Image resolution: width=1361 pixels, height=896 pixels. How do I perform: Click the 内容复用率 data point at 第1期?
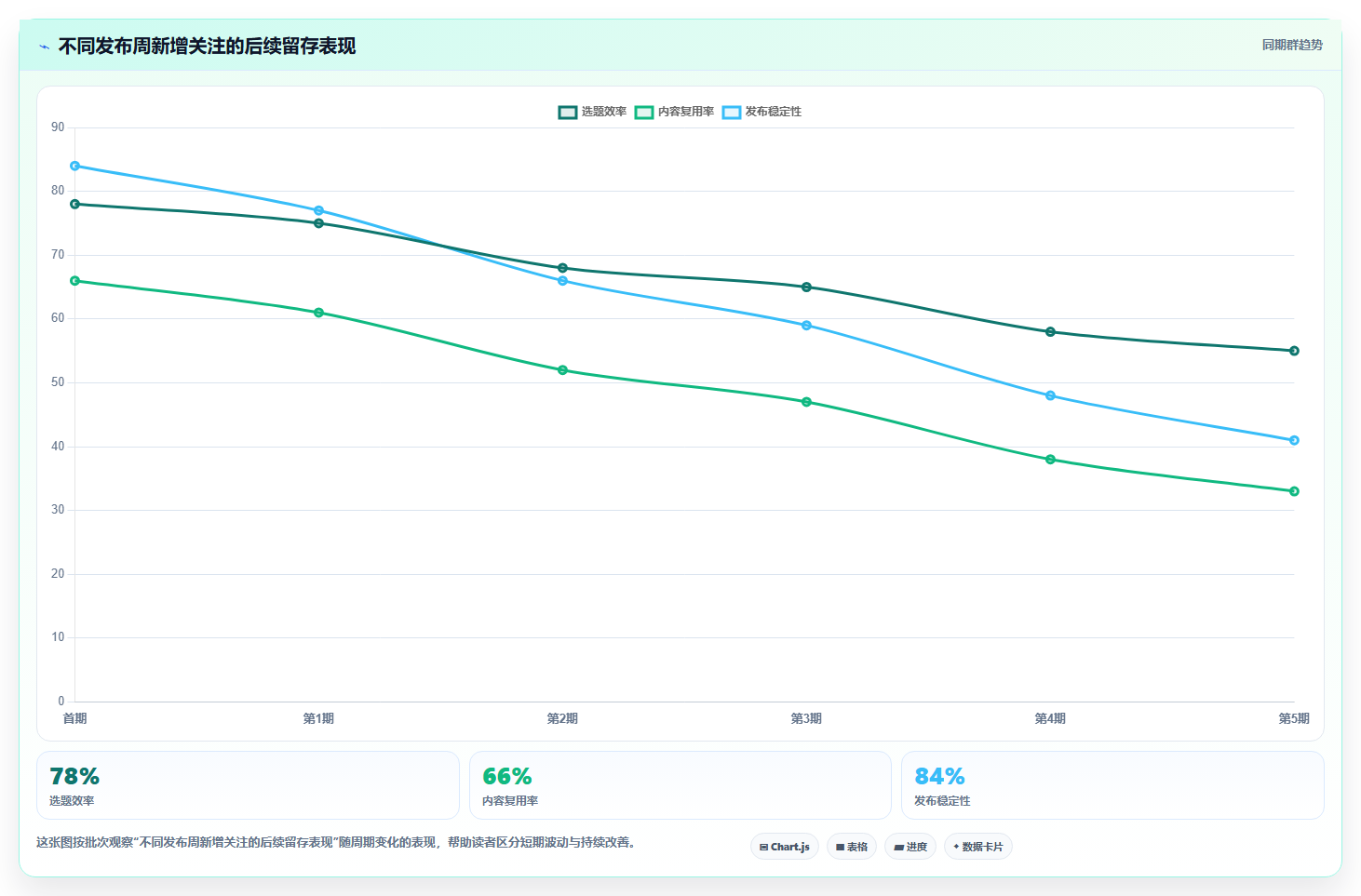[319, 313]
